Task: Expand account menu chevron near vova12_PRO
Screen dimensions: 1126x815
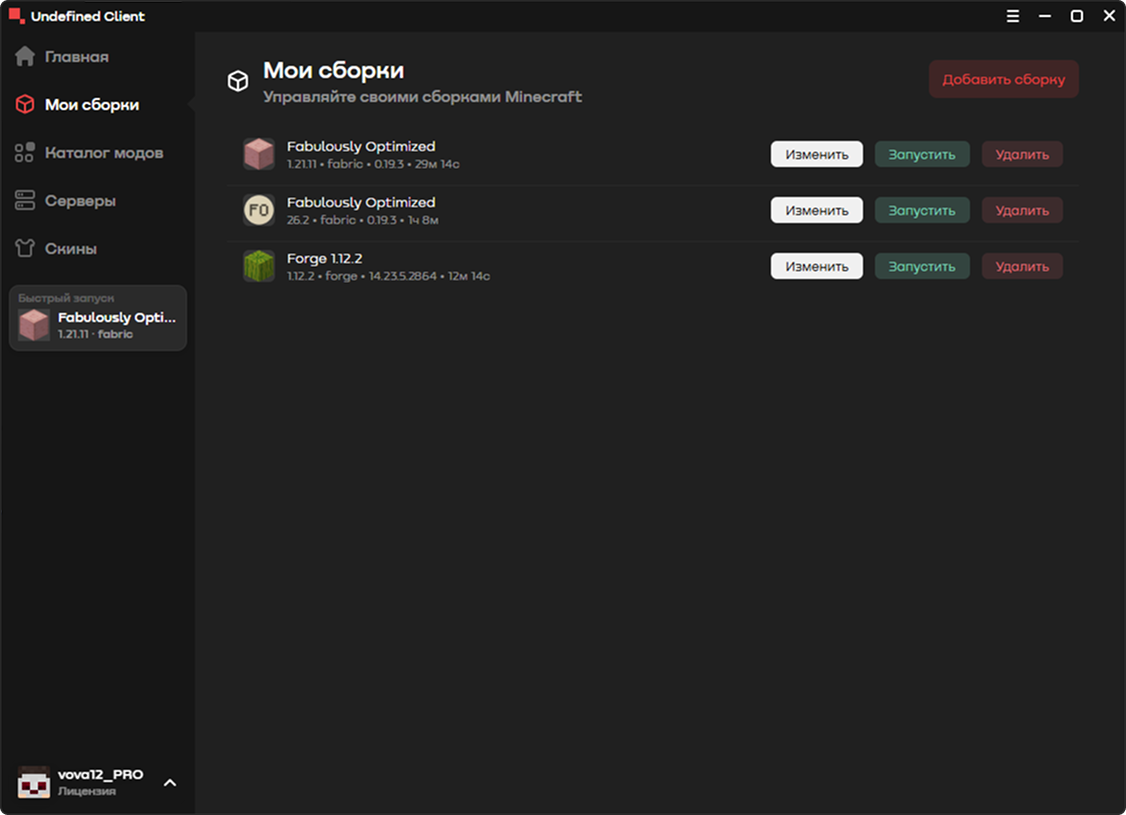Action: (170, 782)
